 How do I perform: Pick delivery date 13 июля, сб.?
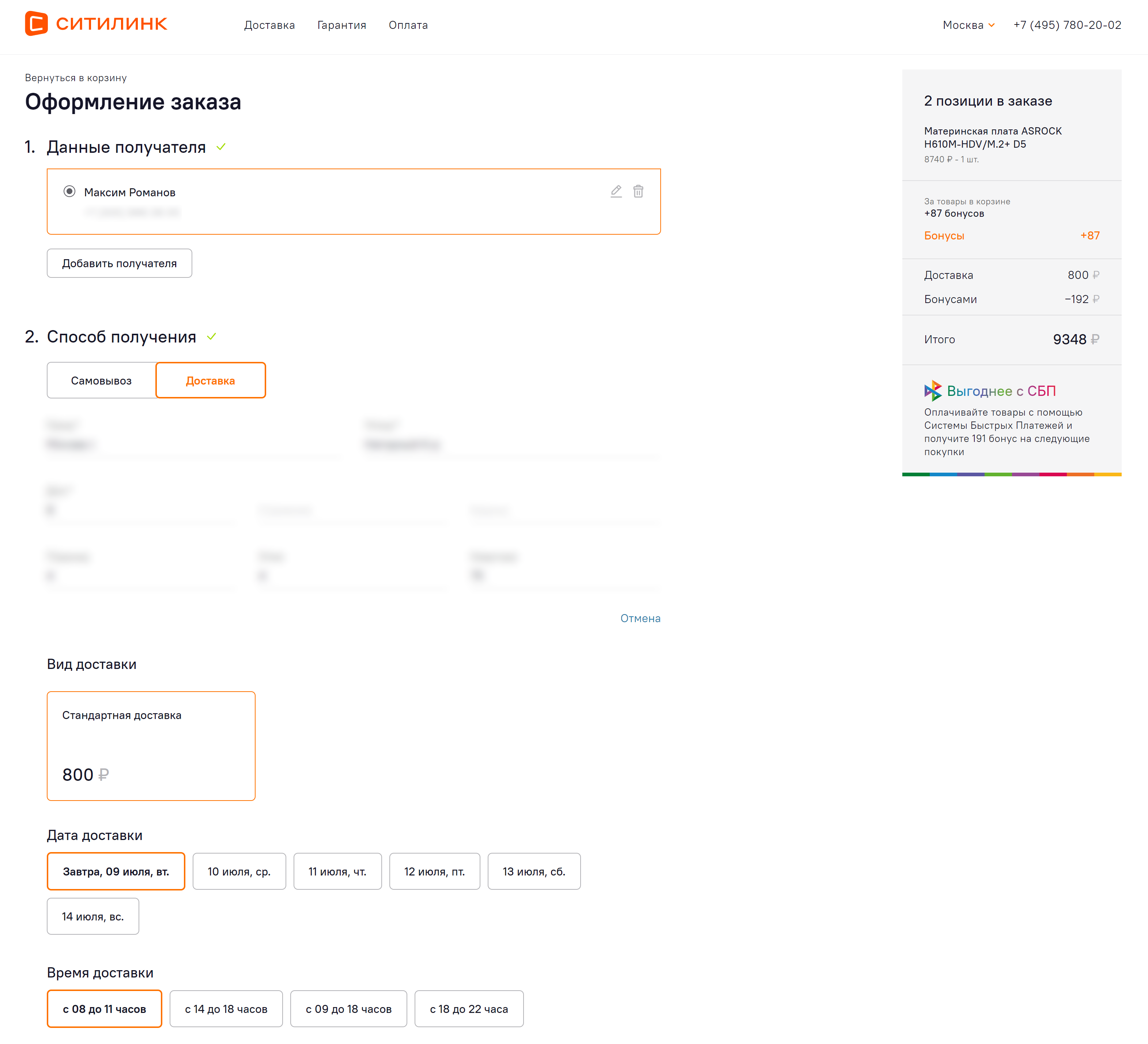click(x=533, y=871)
